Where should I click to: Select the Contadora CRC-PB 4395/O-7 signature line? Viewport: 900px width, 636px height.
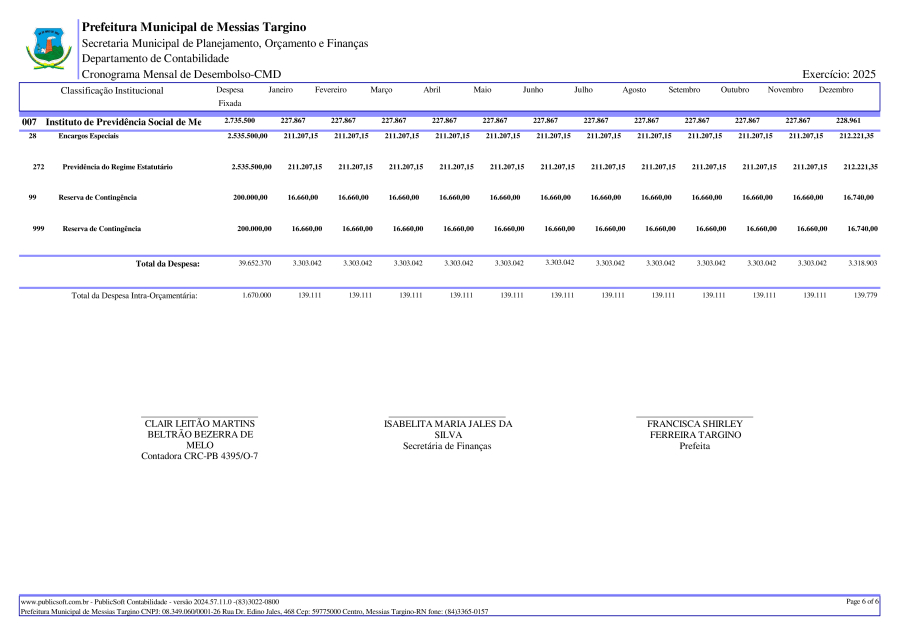(200, 457)
